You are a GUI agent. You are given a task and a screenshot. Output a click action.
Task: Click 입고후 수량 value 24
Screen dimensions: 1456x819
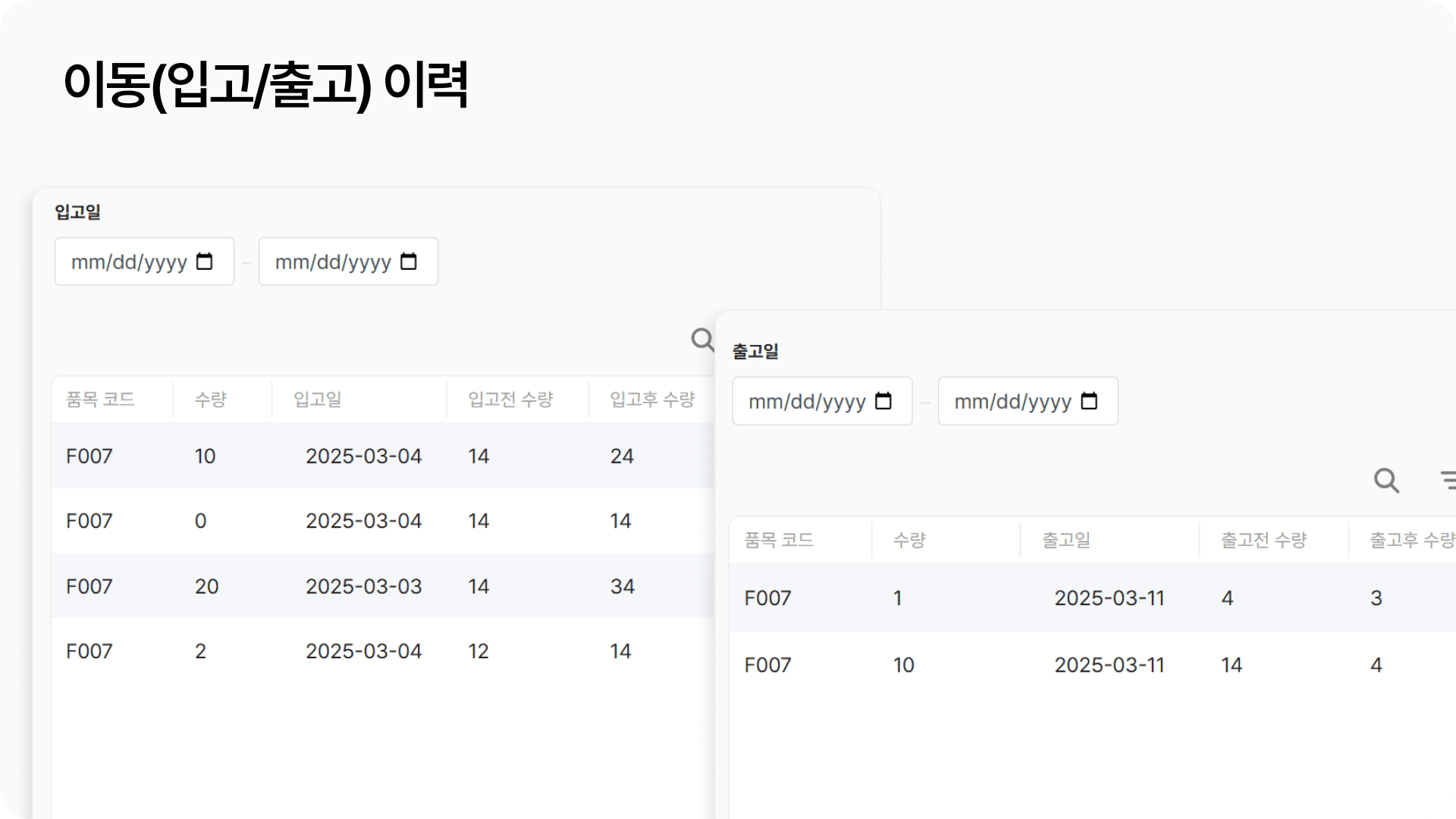pyautogui.click(x=622, y=456)
